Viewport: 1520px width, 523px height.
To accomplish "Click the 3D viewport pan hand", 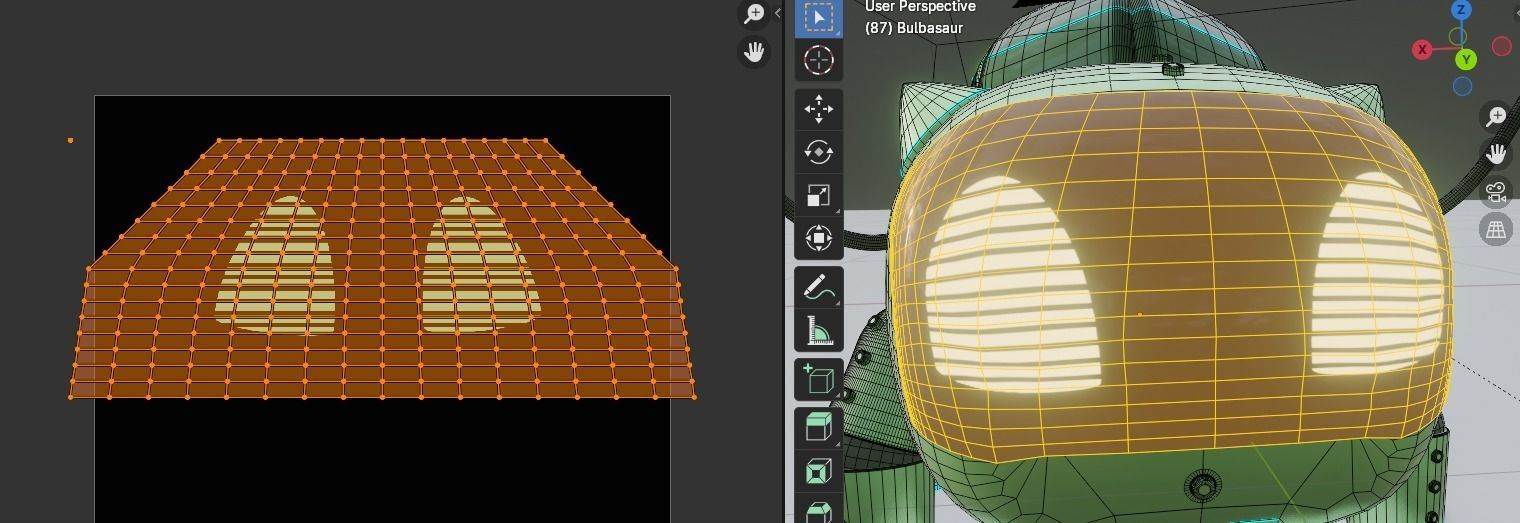I will pyautogui.click(x=1496, y=154).
